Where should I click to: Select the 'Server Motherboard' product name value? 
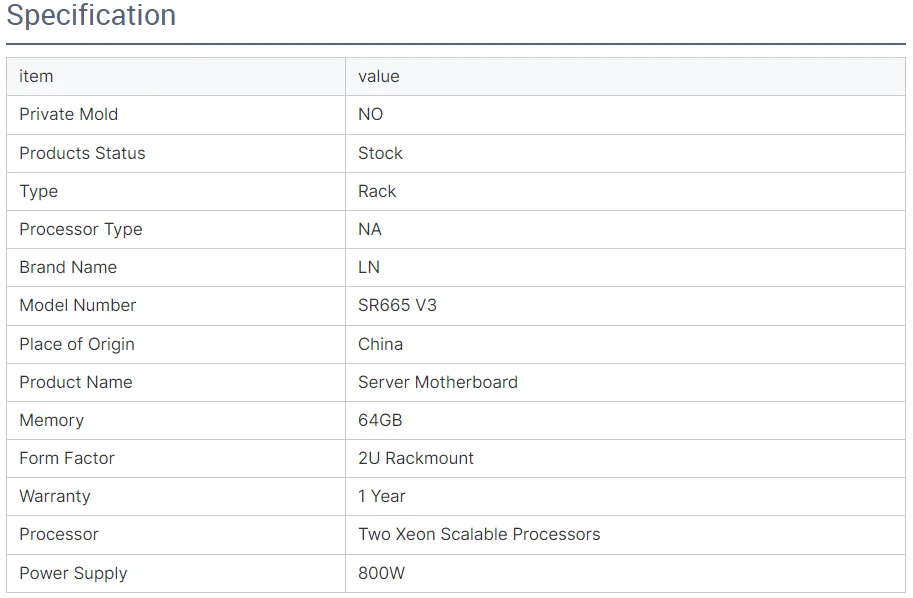[438, 382]
